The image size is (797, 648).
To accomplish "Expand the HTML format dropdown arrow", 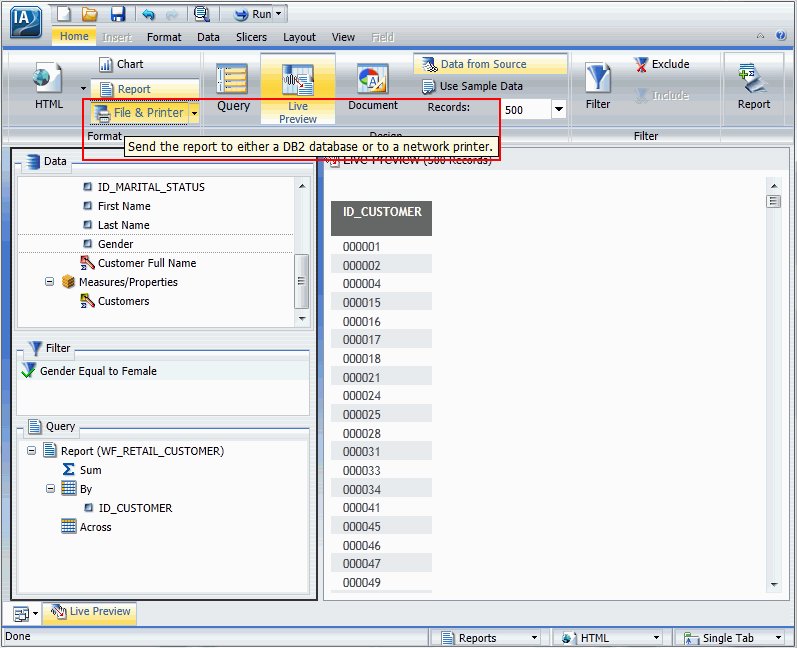I will coord(83,88).
